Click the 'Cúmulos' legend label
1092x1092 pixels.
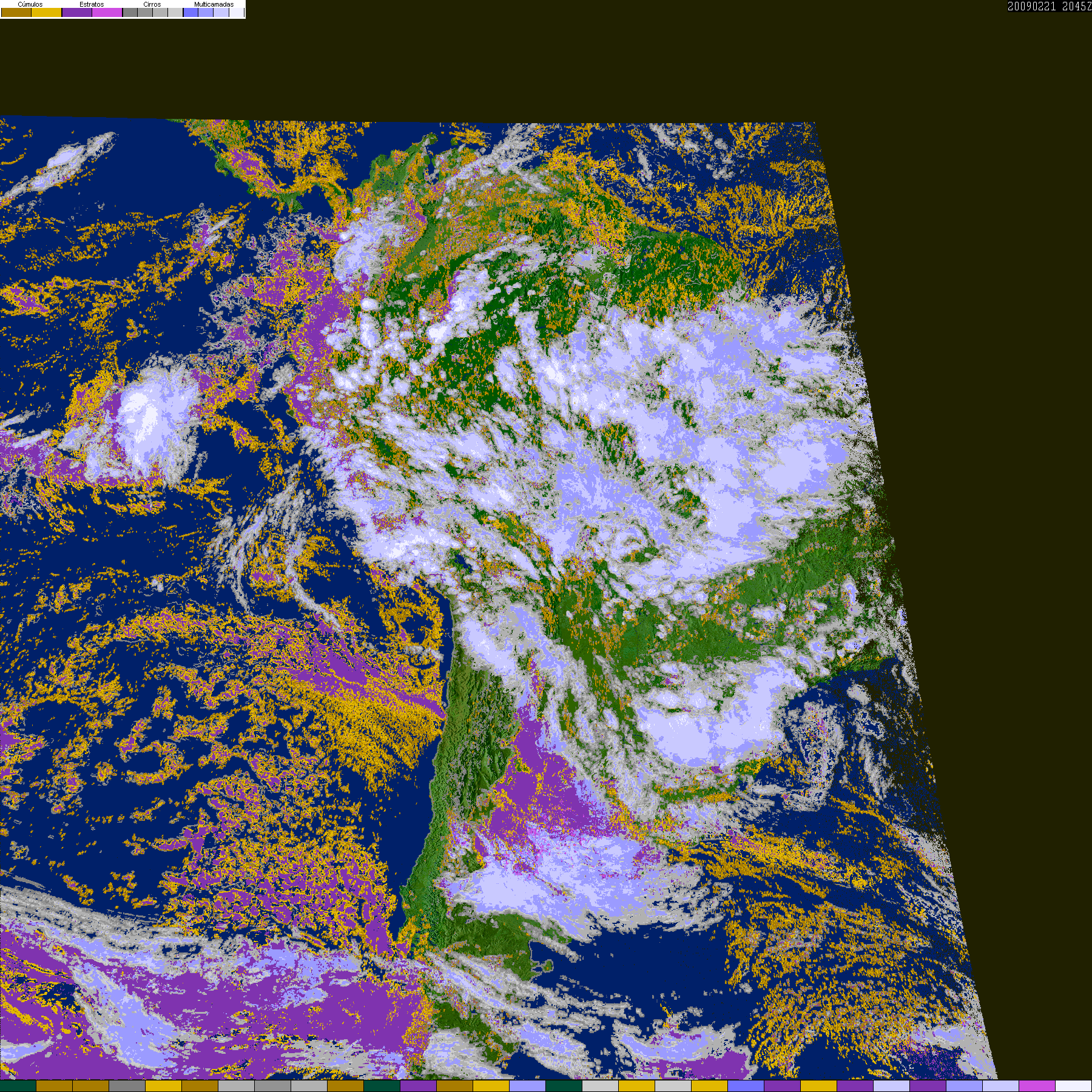[30, 4]
